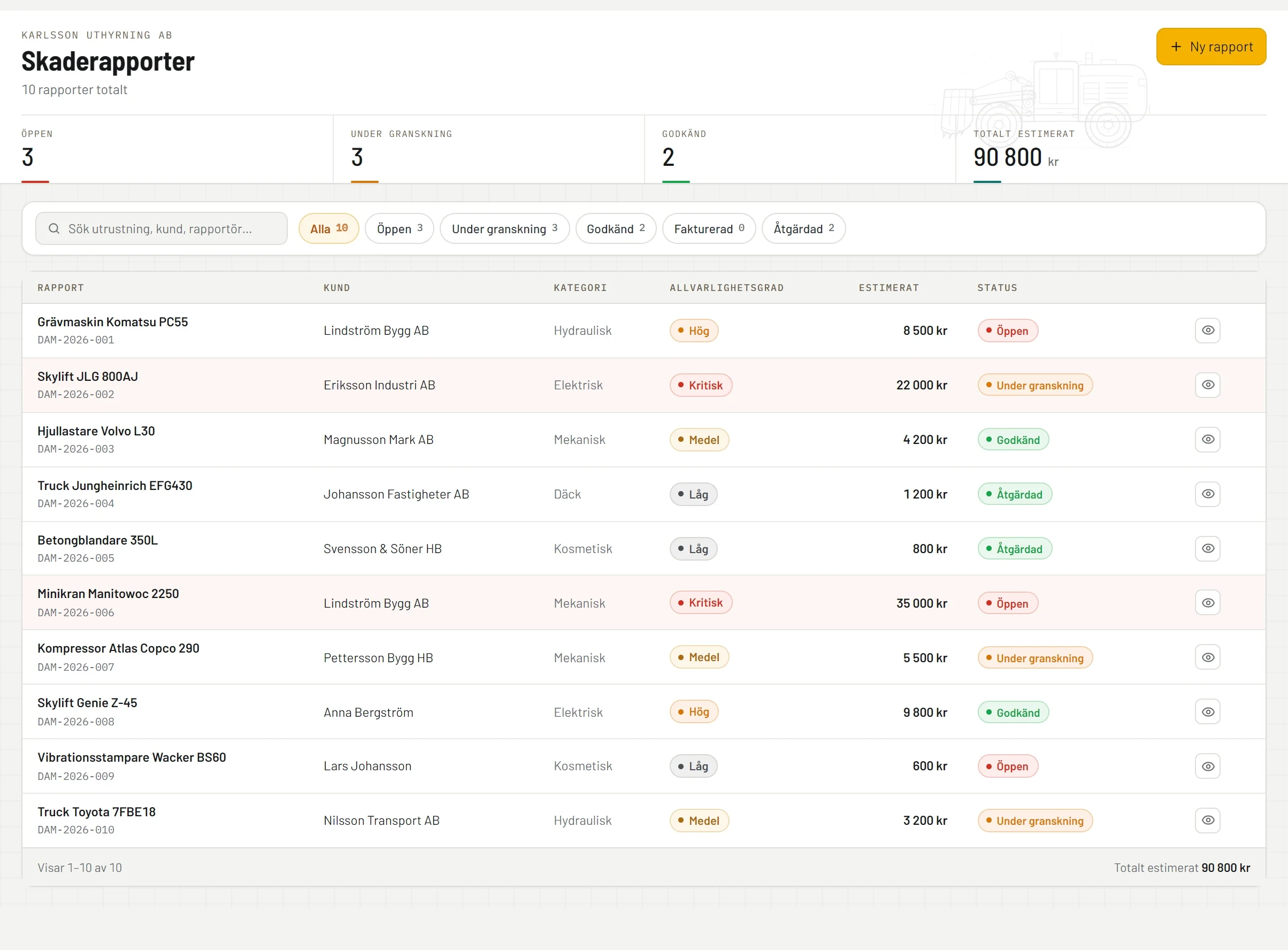Click the Estimerat column header
Image resolution: width=1288 pixels, height=950 pixels.
point(888,288)
